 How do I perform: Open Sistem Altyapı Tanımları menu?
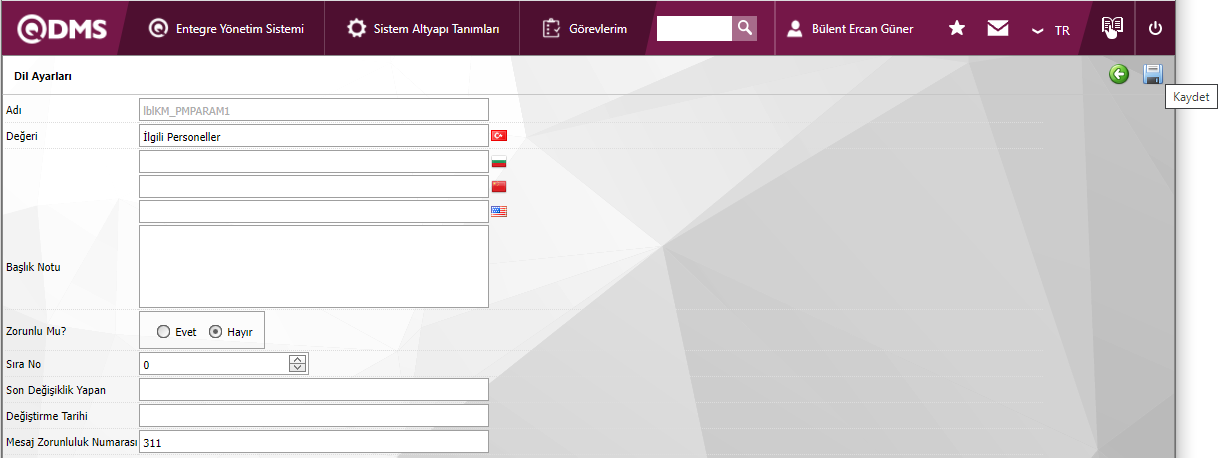(x=423, y=28)
